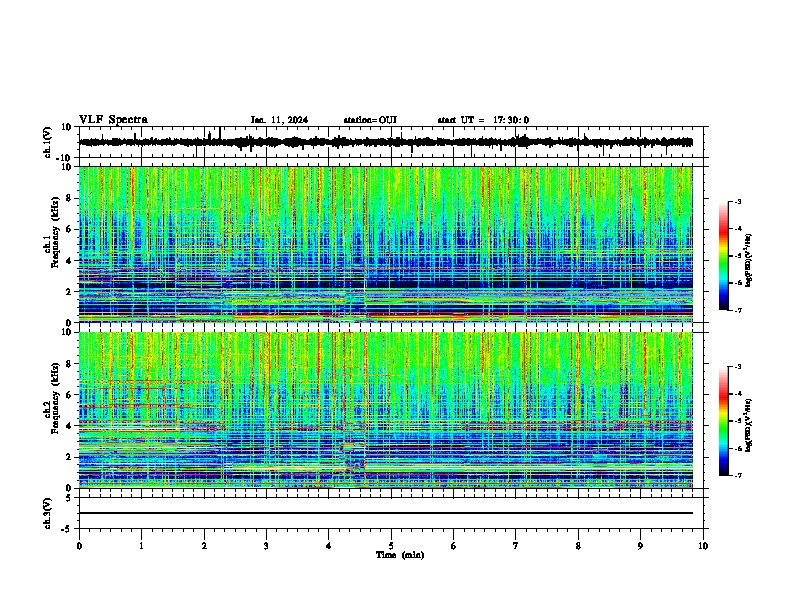Click time axis tick label "1"
The height and width of the screenshot is (612, 792).
coord(141,546)
